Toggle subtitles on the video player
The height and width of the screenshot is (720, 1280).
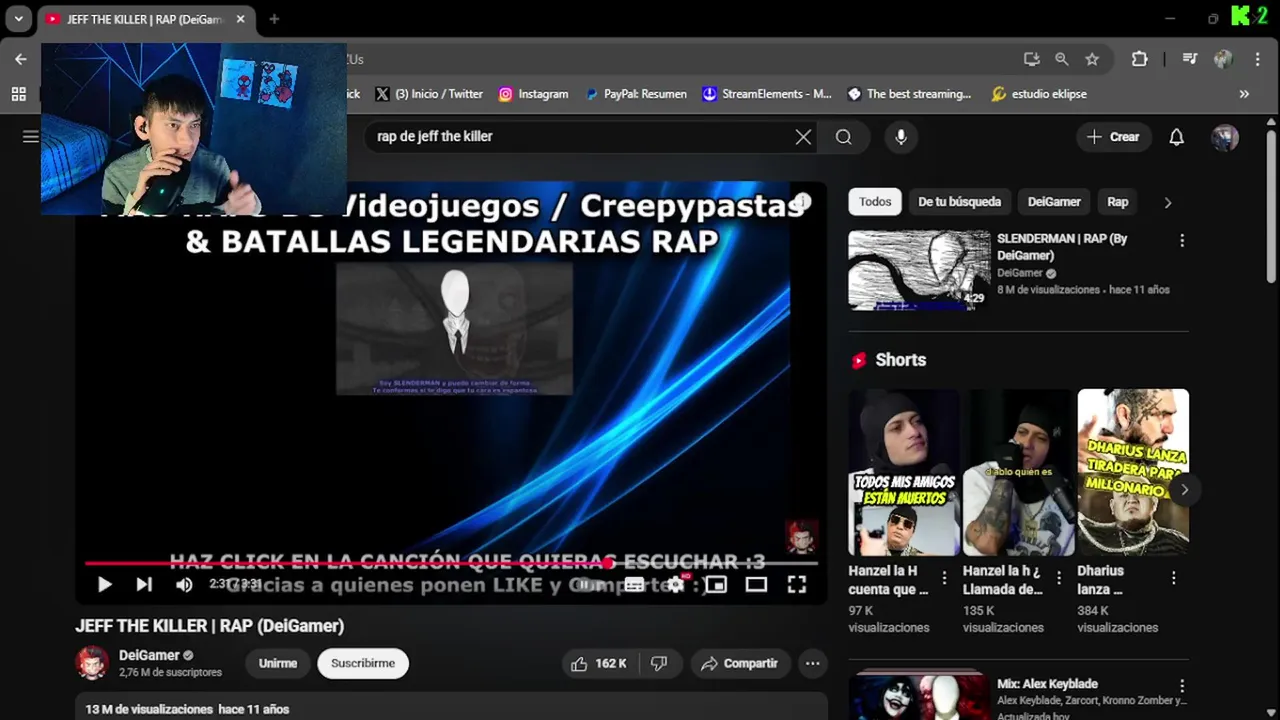pos(634,585)
